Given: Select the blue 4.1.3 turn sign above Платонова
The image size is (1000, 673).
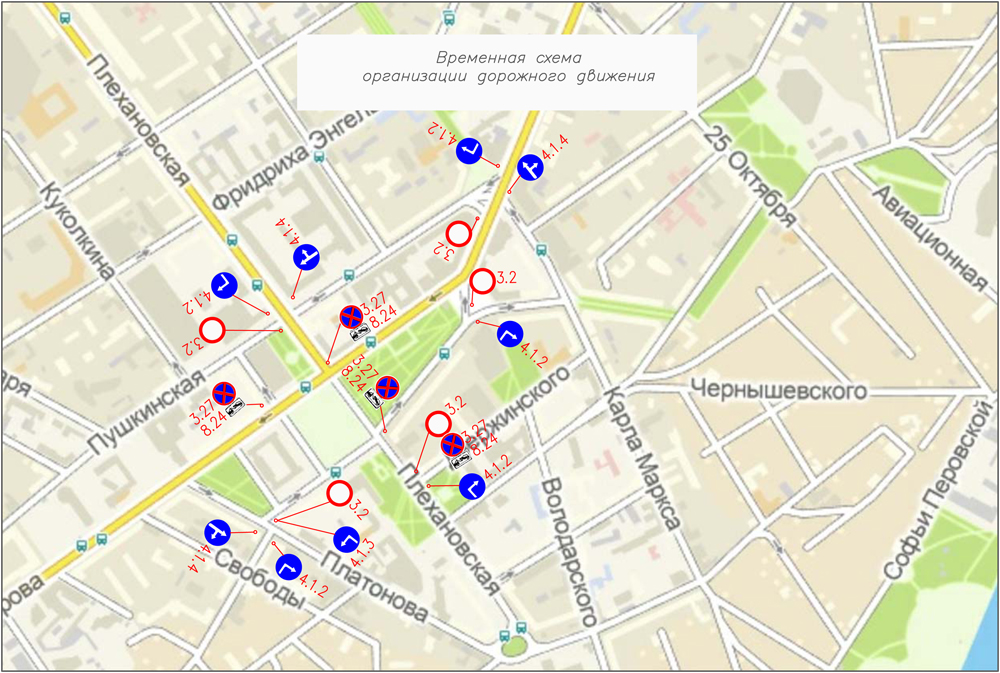Looking at the screenshot, I should click(x=347, y=539).
